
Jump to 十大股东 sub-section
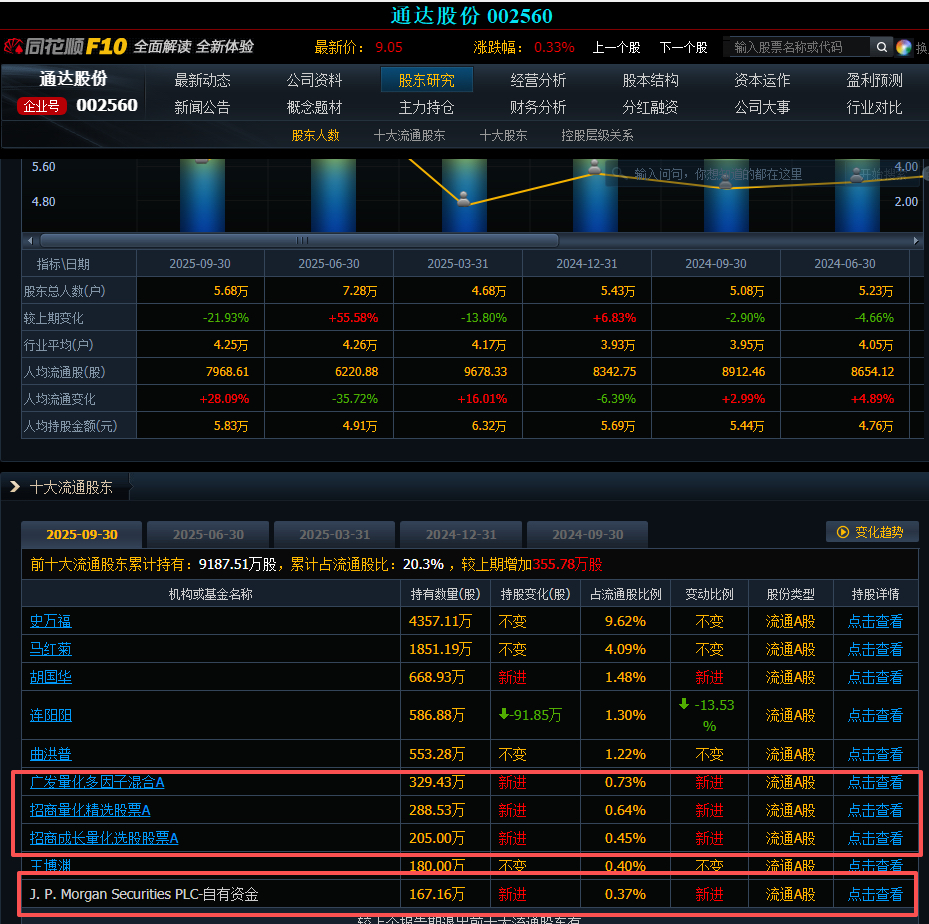(503, 136)
